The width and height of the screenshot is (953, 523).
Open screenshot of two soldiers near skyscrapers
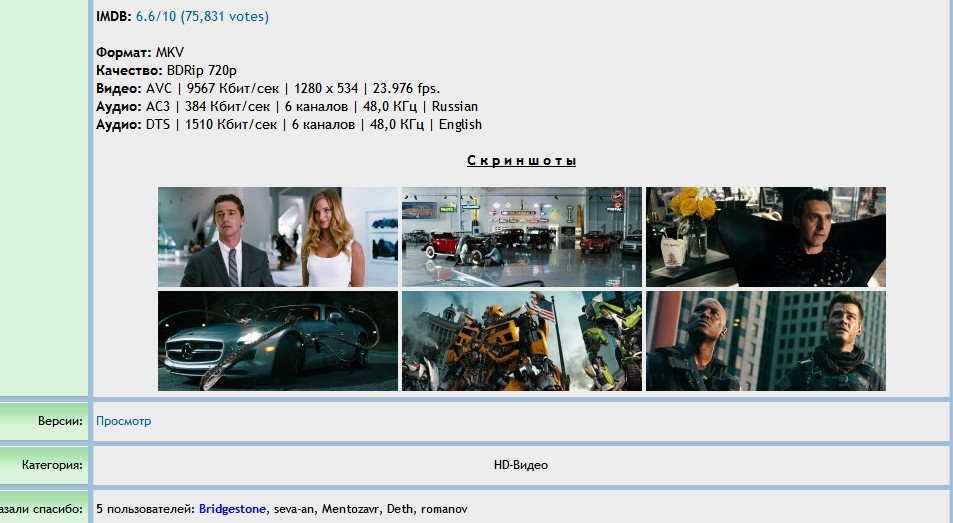766,341
